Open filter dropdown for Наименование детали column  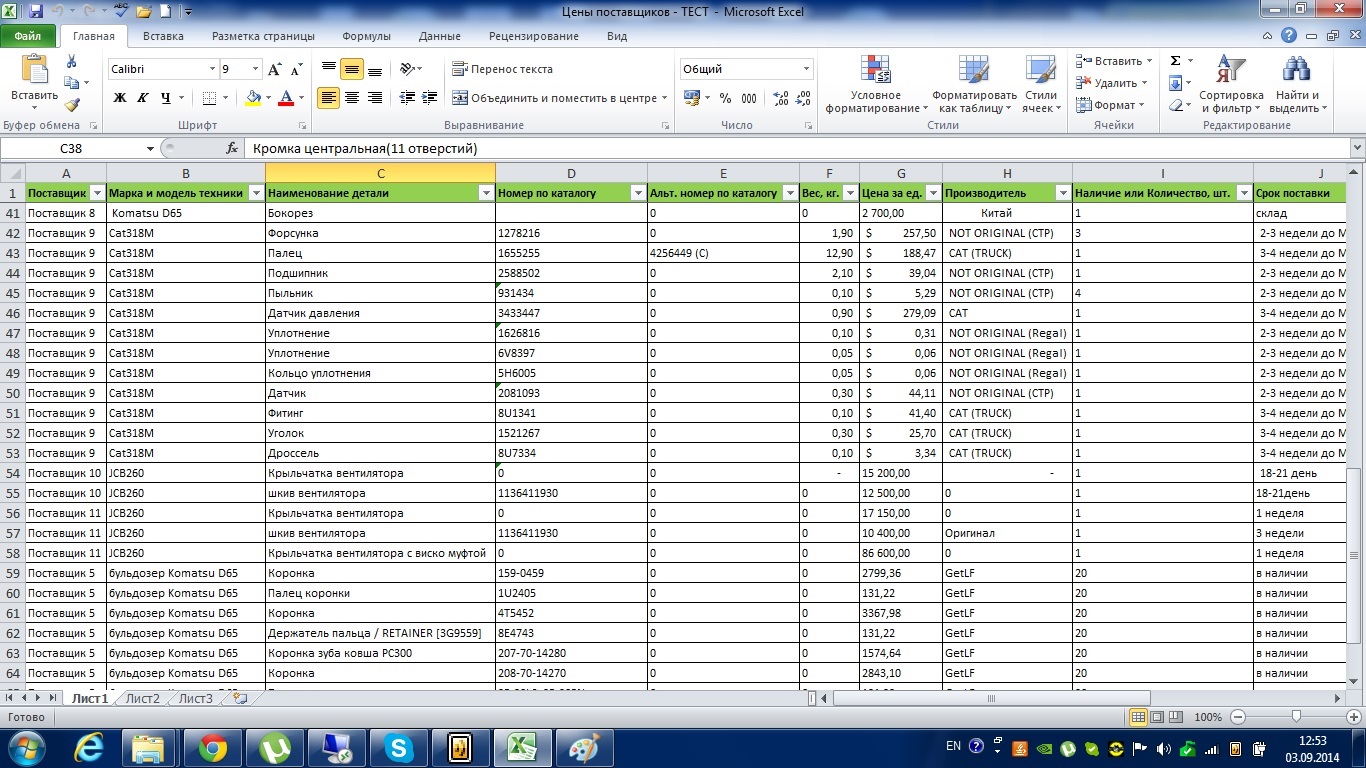(x=486, y=193)
